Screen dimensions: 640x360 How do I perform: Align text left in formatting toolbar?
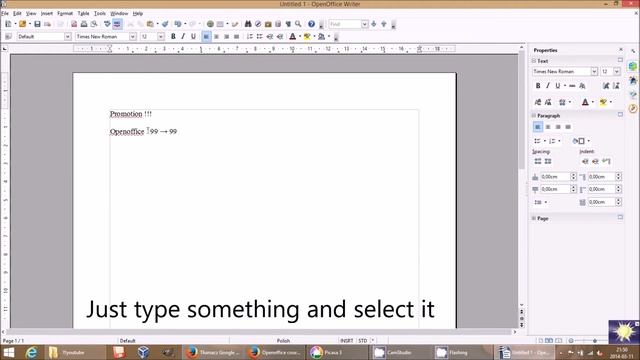point(206,37)
